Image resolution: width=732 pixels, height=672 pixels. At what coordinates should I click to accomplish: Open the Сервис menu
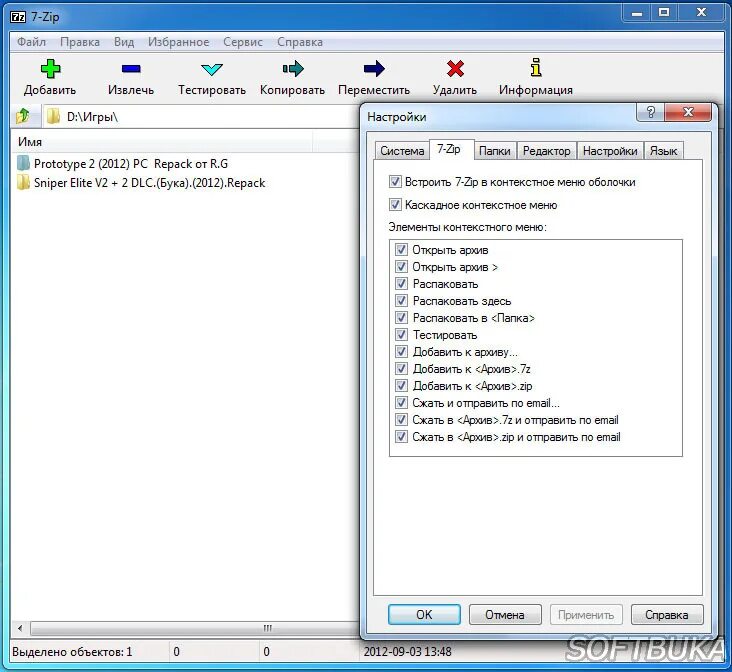pos(243,42)
